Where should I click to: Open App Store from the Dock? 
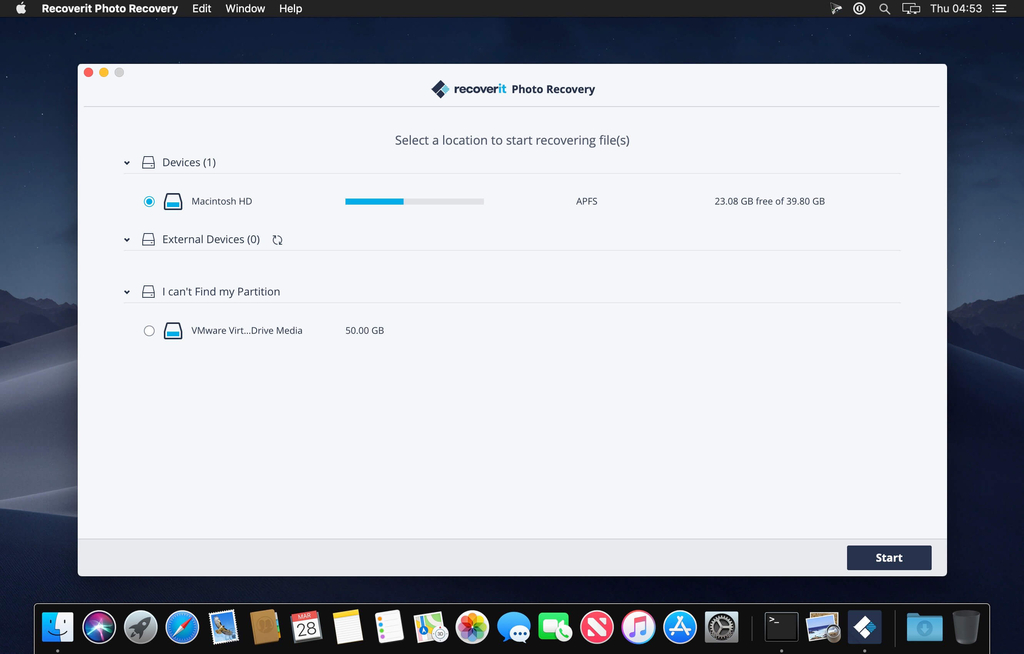[680, 627]
